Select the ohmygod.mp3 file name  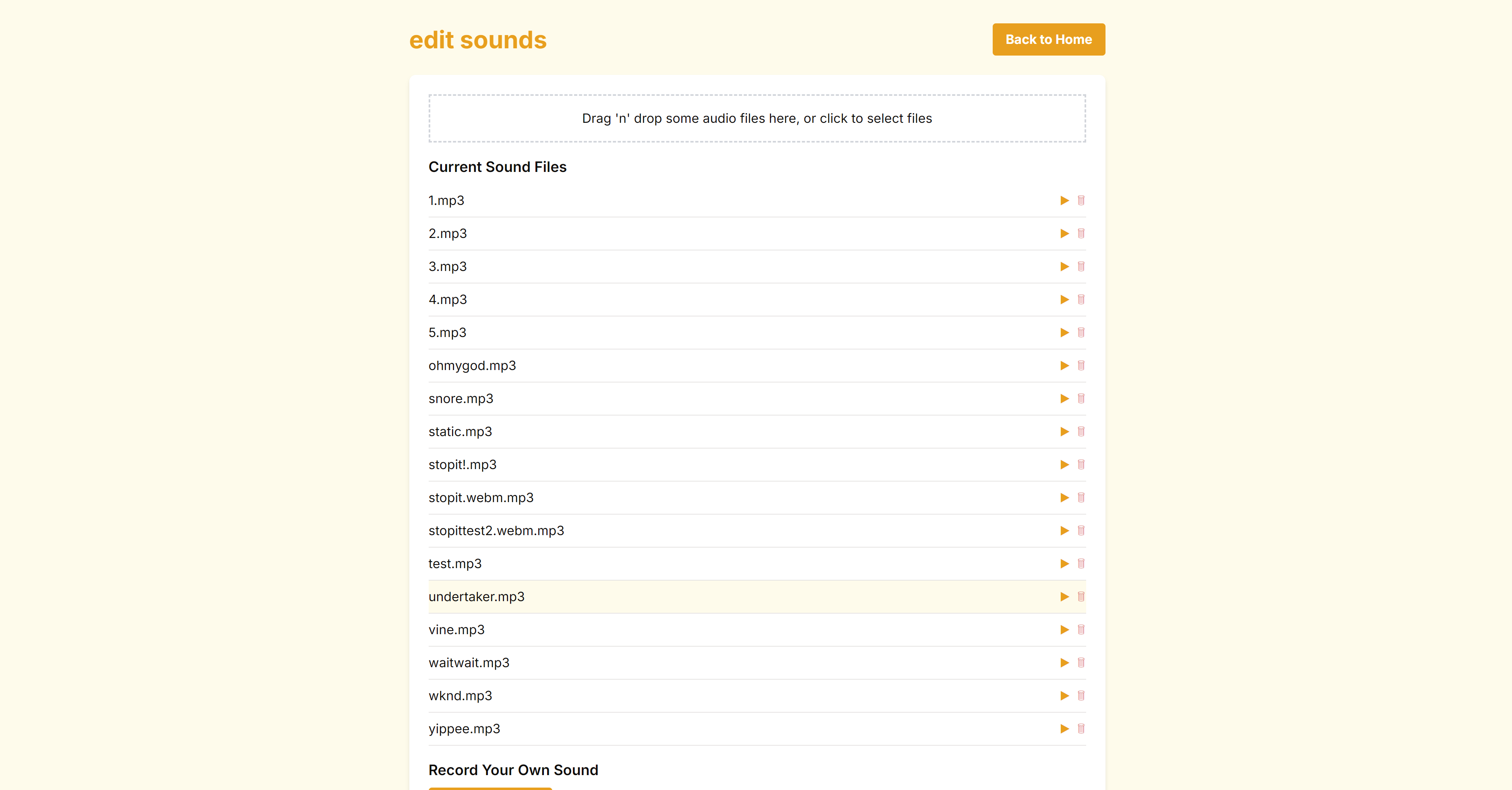click(x=472, y=366)
